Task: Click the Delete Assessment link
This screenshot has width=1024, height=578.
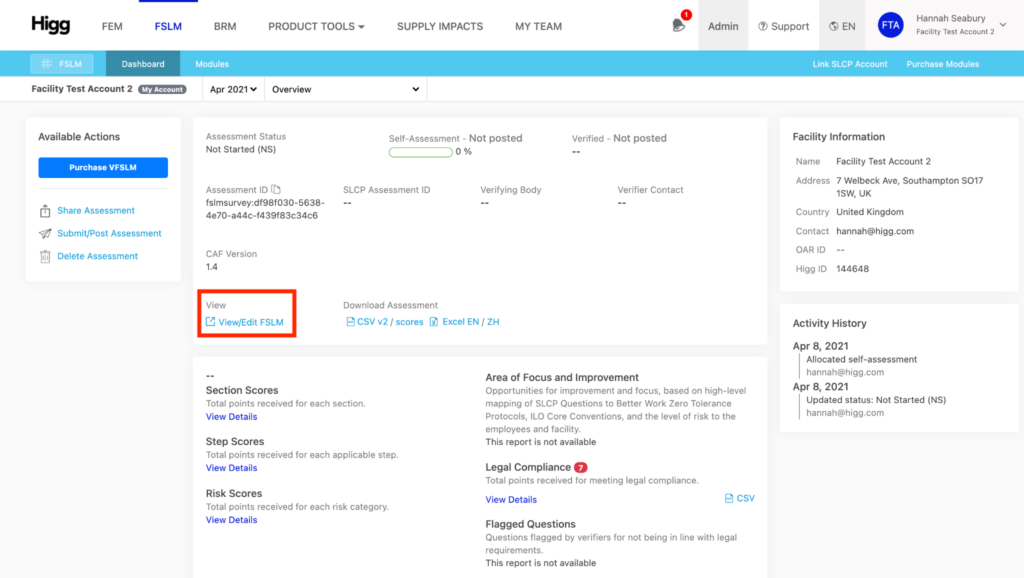Action: tap(97, 256)
